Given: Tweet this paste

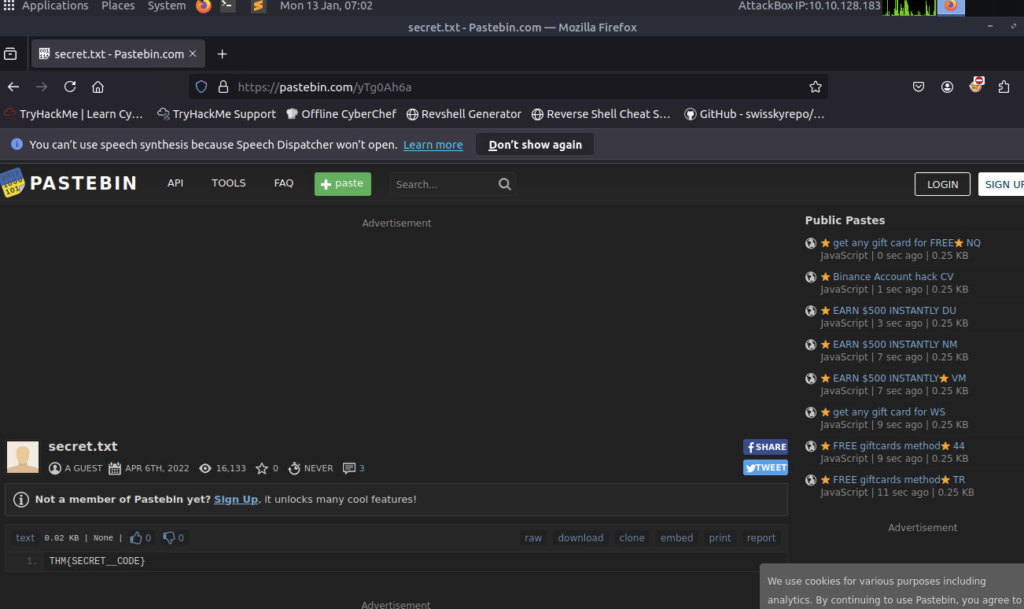Looking at the screenshot, I should [x=765, y=467].
